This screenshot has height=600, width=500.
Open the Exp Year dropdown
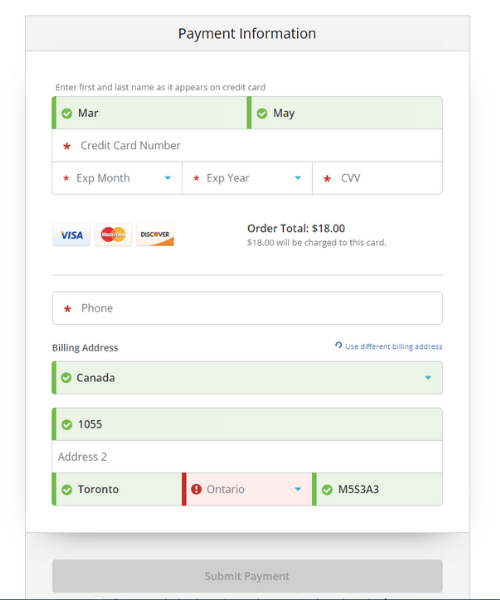248,178
